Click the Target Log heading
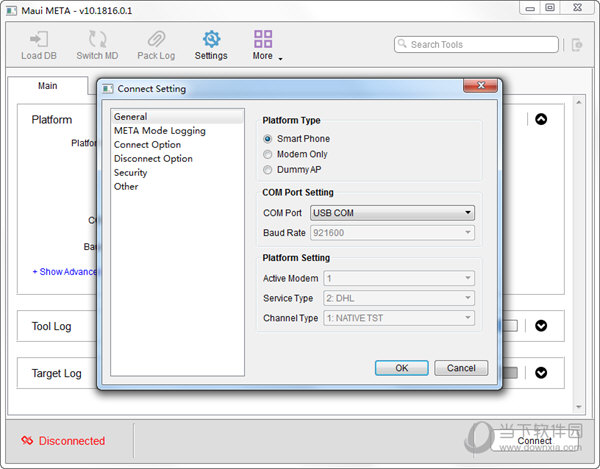Screen dimensions: 600x469 tap(57, 373)
